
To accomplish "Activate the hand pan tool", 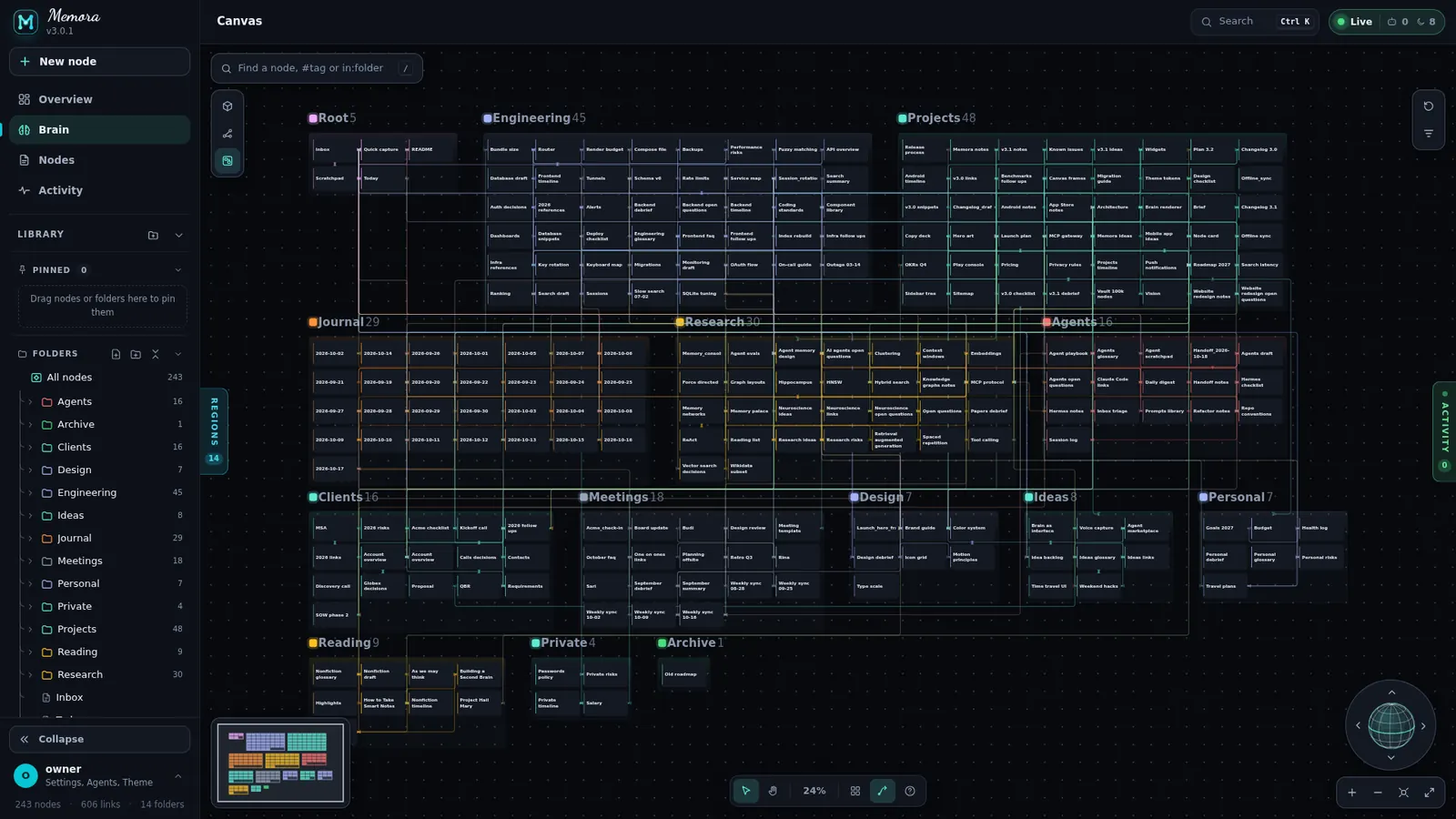I will 773,791.
